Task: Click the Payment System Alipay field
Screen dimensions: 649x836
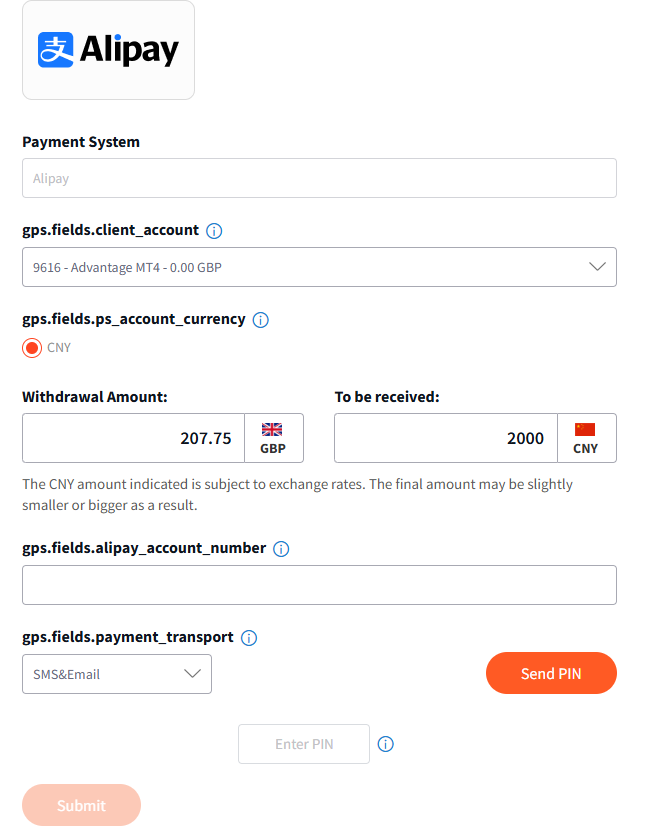Action: coord(319,178)
